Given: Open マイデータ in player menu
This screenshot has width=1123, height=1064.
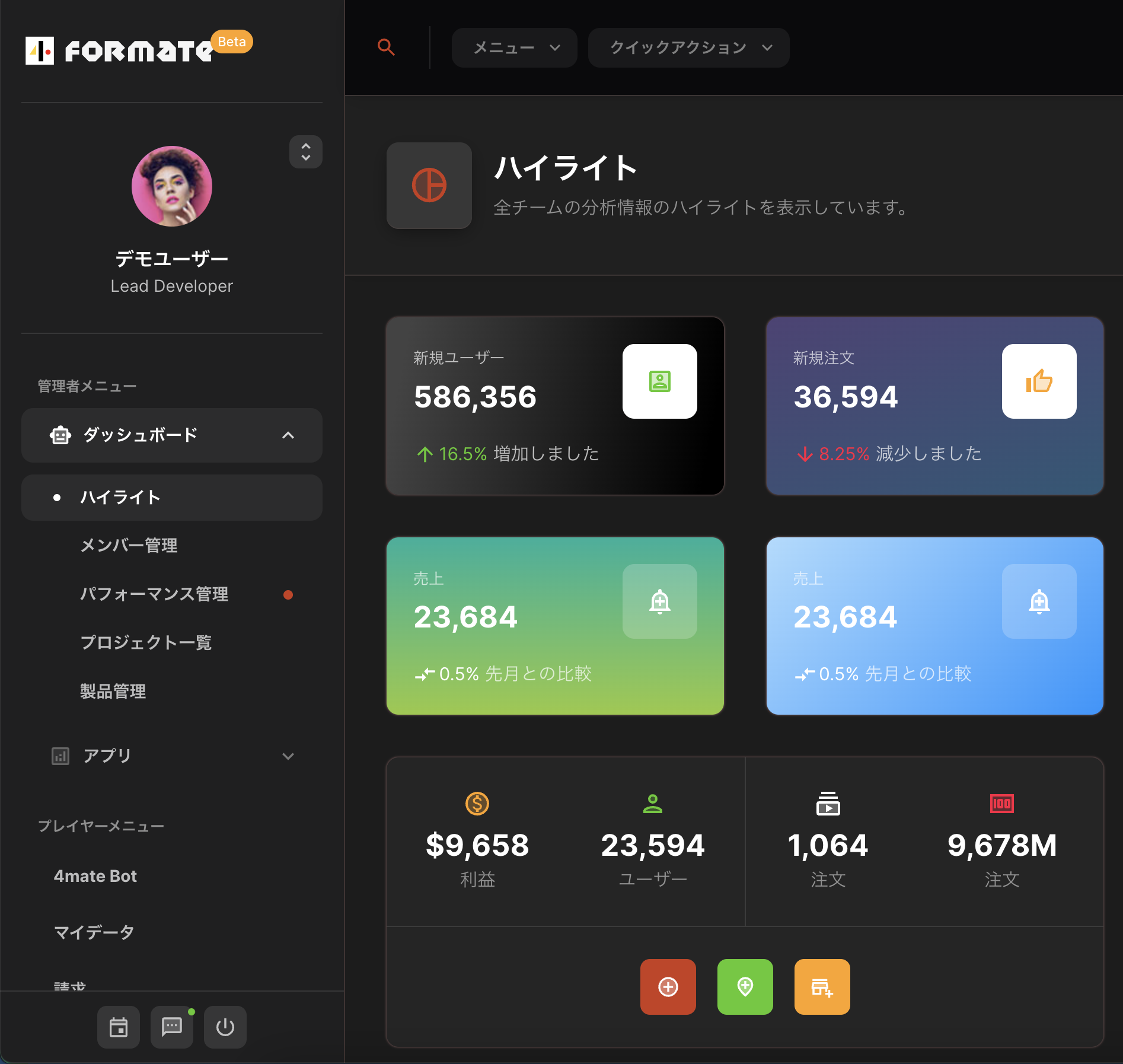Looking at the screenshot, I should coord(94,932).
